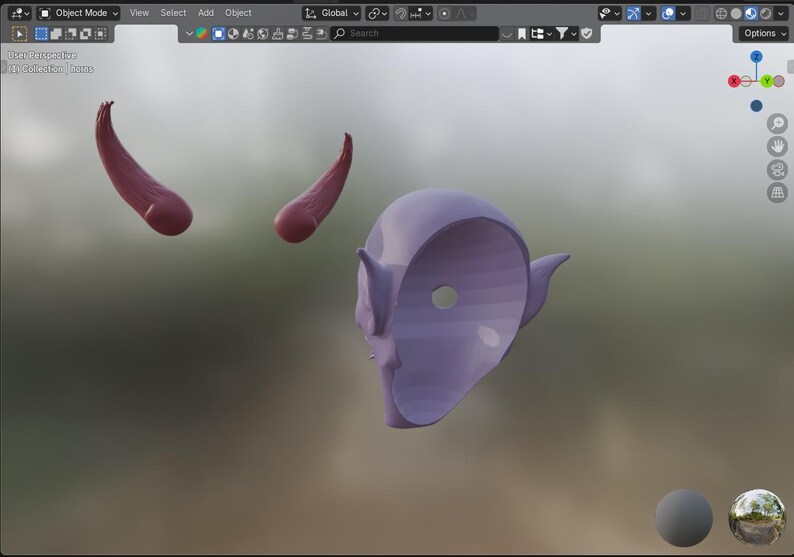Image resolution: width=794 pixels, height=557 pixels.
Task: Click the path-shaped filter icon
Action: (307, 33)
